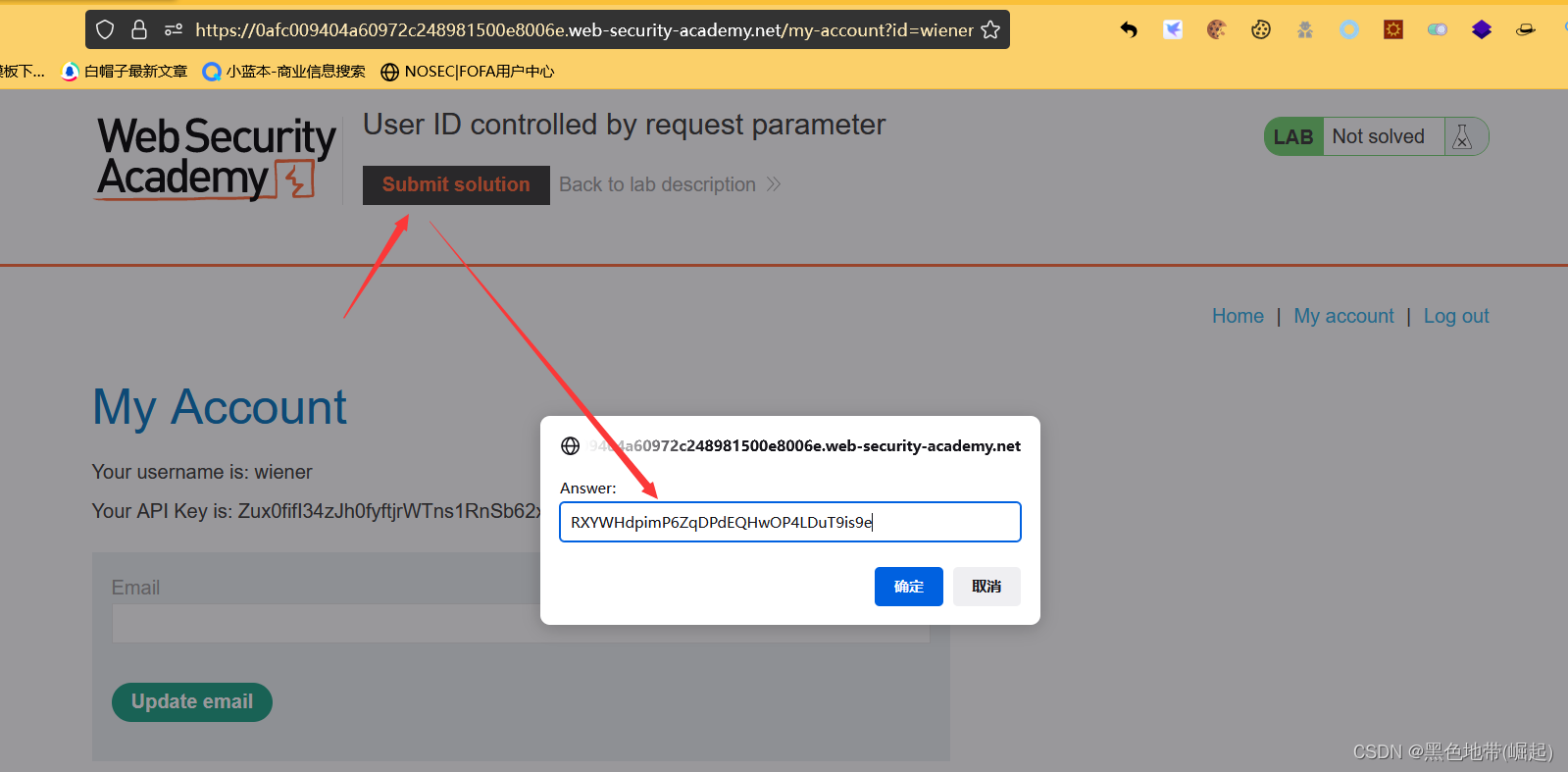The height and width of the screenshot is (772, 1568).
Task: Go to My account navigation link
Action: (x=1343, y=316)
